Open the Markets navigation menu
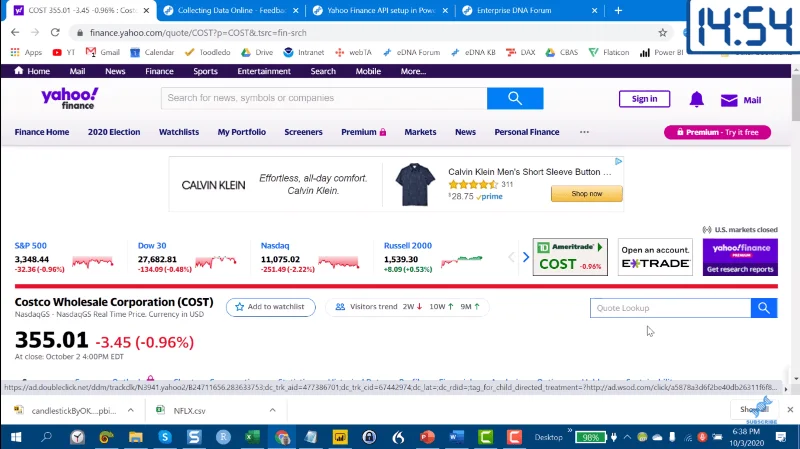Screen dimensions: 800x449 420,132
